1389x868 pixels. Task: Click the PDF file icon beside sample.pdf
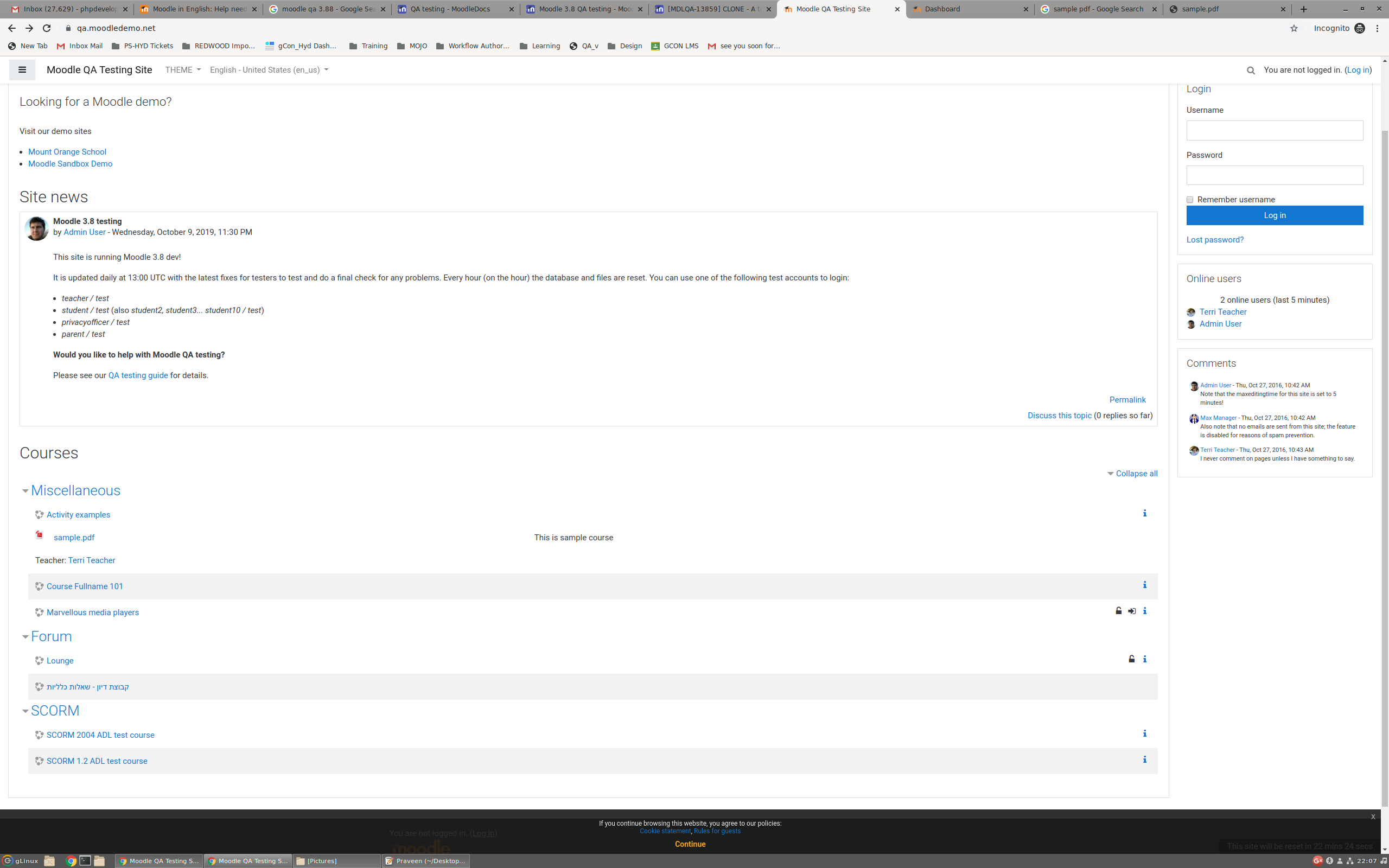(x=40, y=535)
